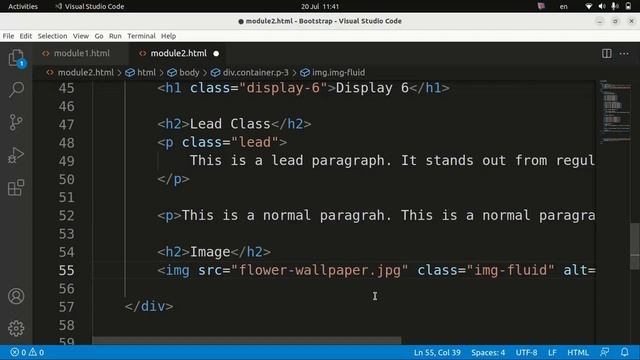The width and height of the screenshot is (640, 360).
Task: Open the Help menu
Action: click(x=168, y=36)
